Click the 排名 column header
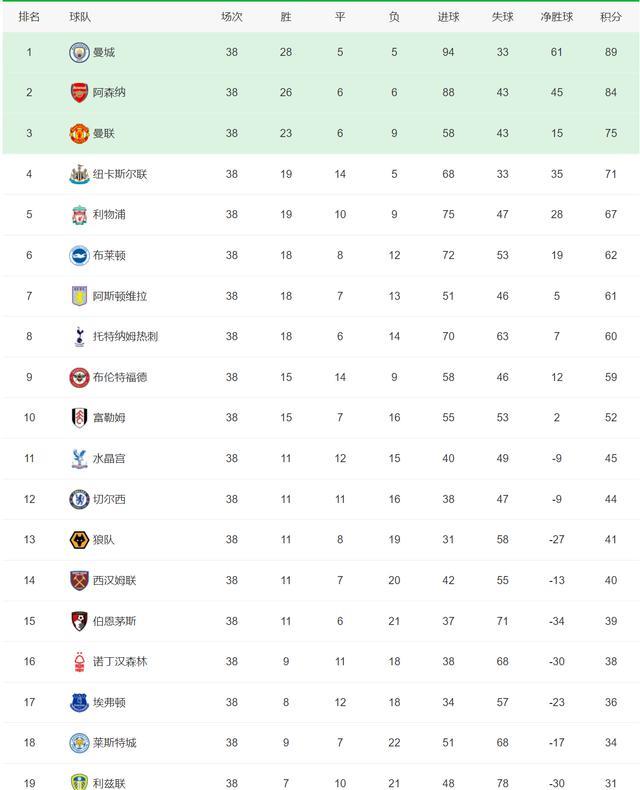640x790 pixels. [x=29, y=17]
